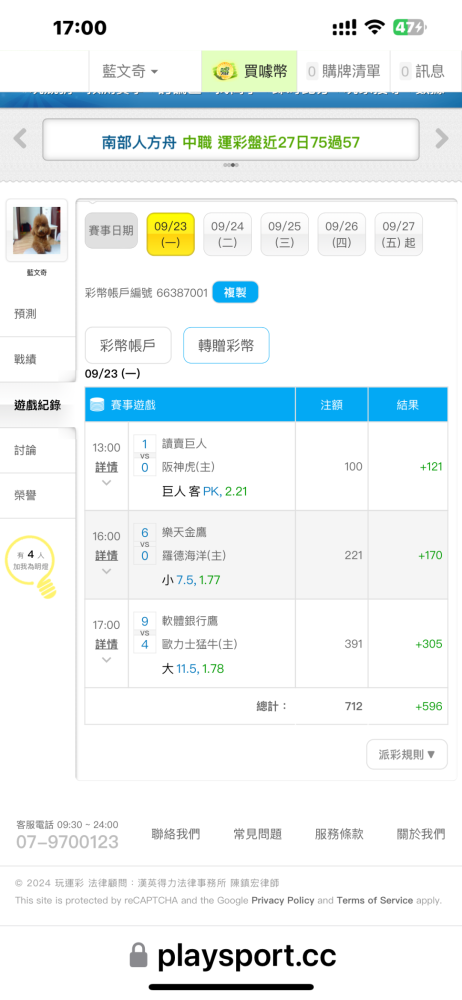Open the Privacy Policy link
The width and height of the screenshot is (462, 1000).
pyautogui.click(x=283, y=901)
